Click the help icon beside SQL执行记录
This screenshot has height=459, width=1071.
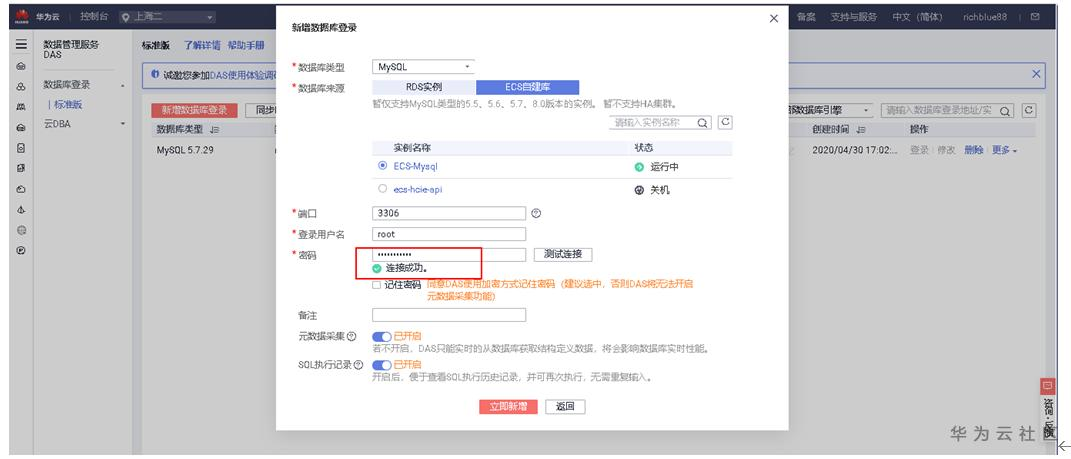(358, 365)
